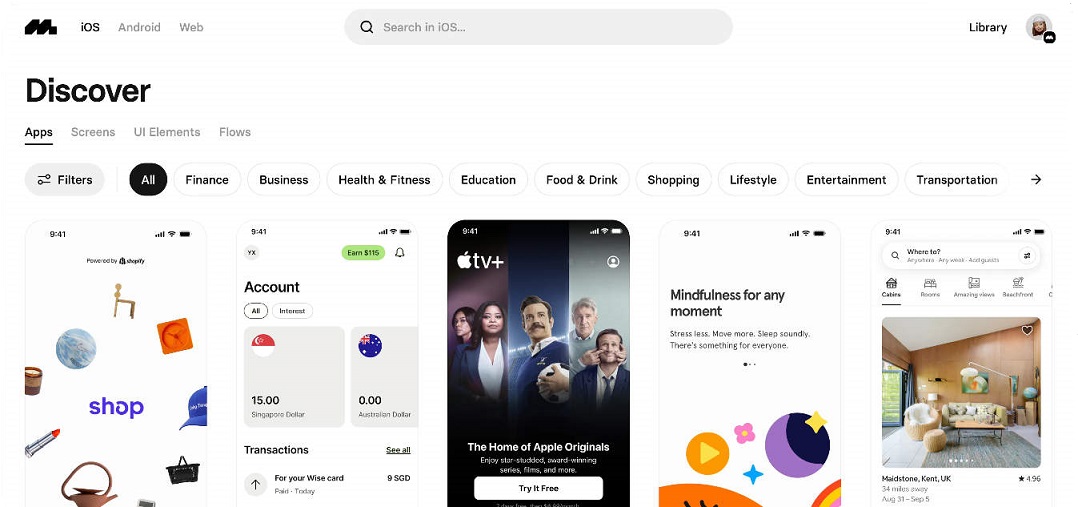Select the All category chip
The width and height of the screenshot is (1078, 507).
tap(148, 180)
